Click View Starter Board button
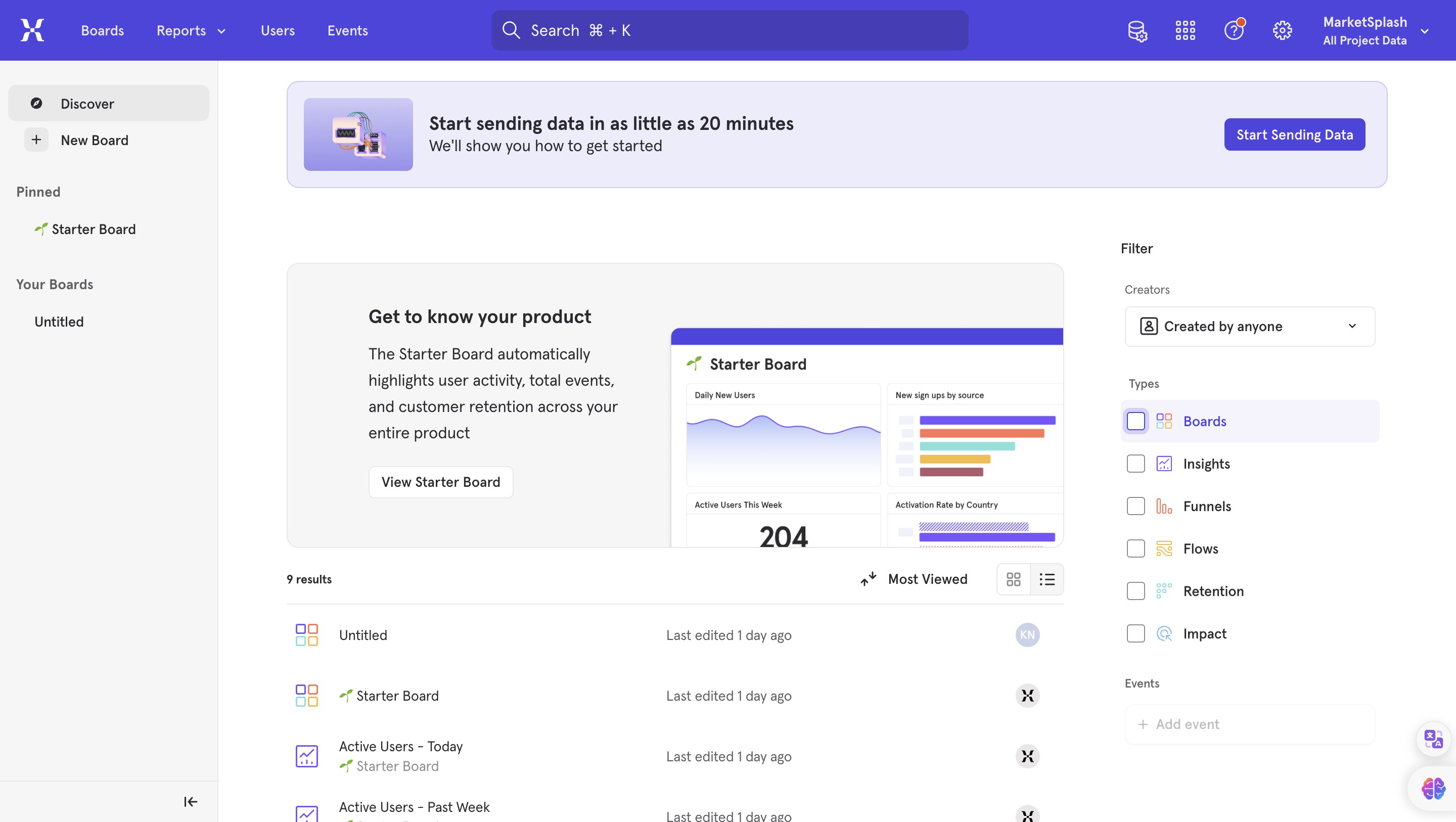This screenshot has width=1456, height=822. (441, 482)
